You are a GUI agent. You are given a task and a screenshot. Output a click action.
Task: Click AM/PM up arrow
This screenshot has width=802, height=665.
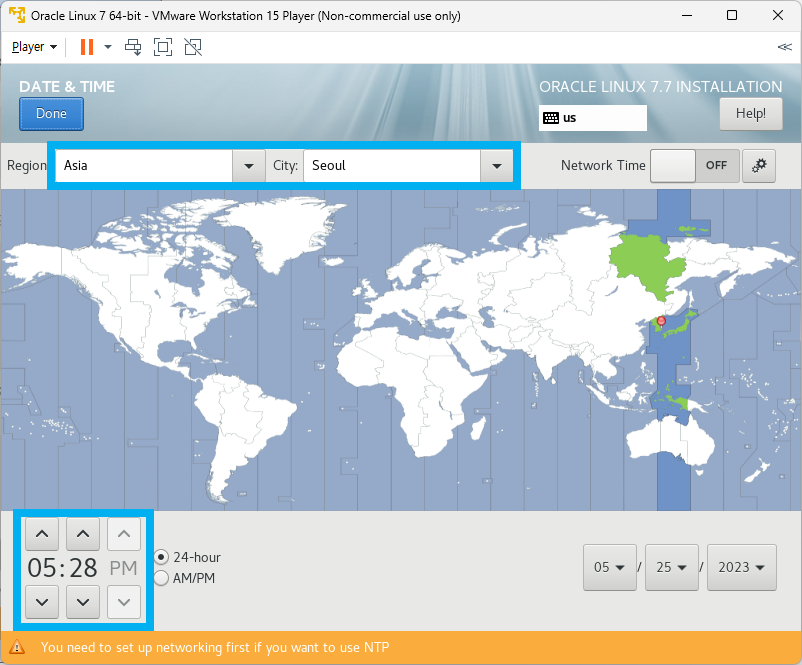point(124,534)
